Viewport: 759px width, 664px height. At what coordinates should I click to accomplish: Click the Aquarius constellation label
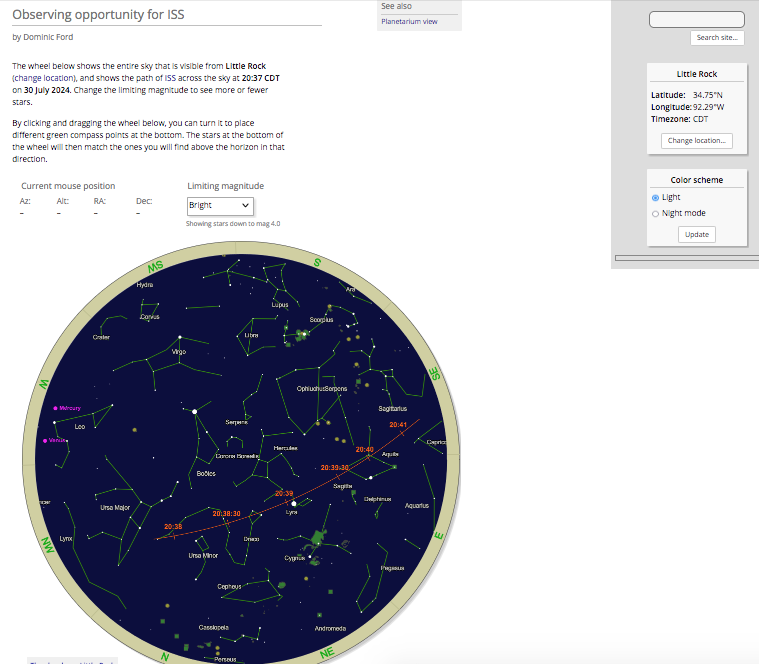tap(417, 506)
